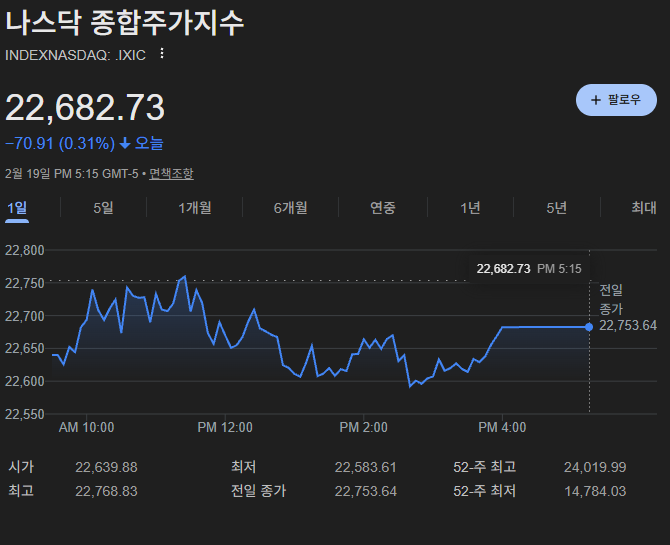Click the 전일 종가 label on chart
Image resolution: width=670 pixels, height=545 pixels.
pos(611,299)
